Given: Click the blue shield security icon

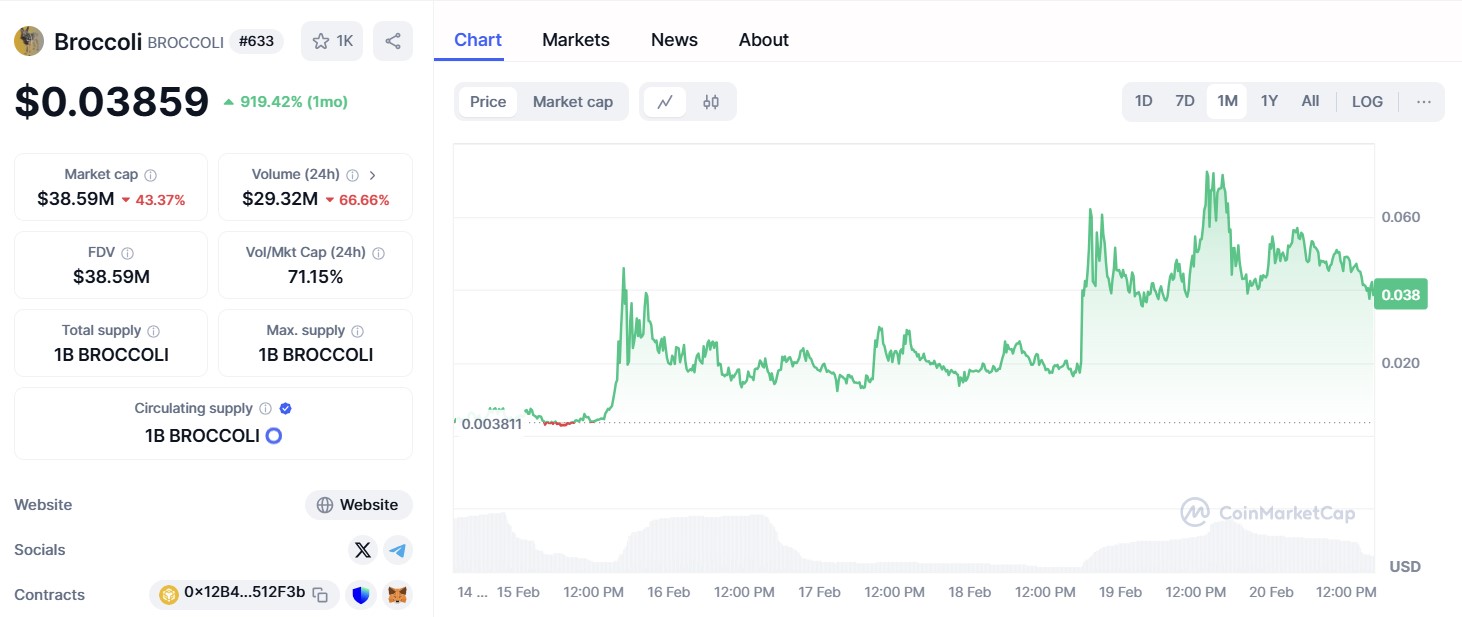Looking at the screenshot, I should [360, 595].
